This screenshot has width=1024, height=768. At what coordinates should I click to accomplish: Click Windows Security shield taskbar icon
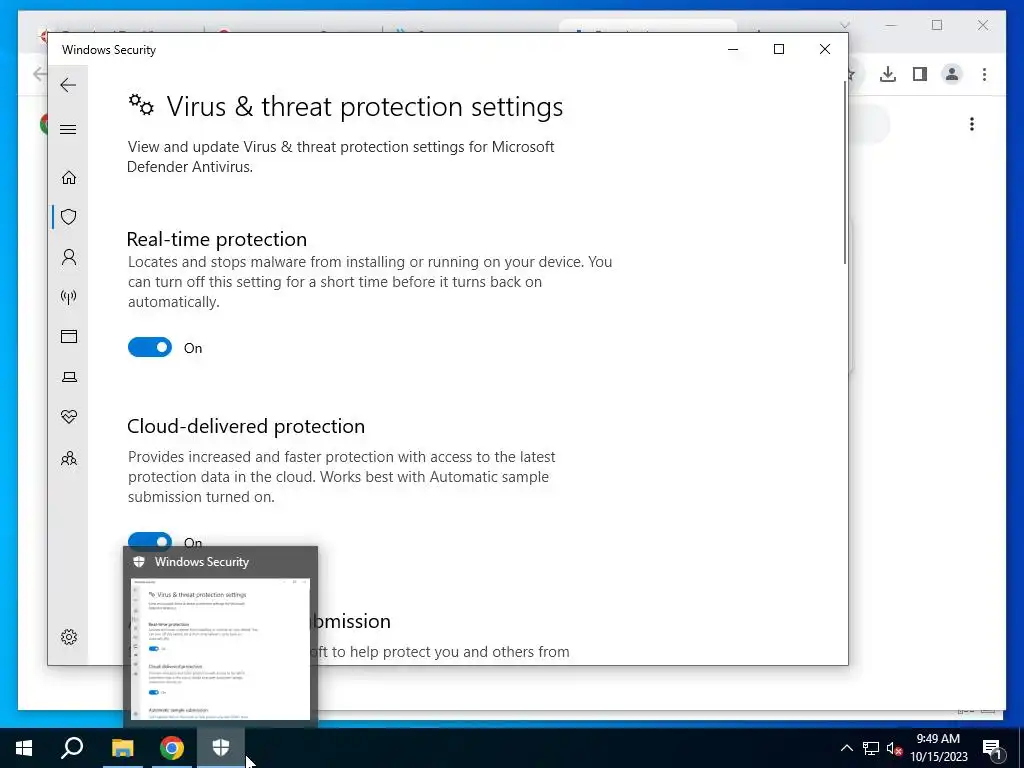221,748
